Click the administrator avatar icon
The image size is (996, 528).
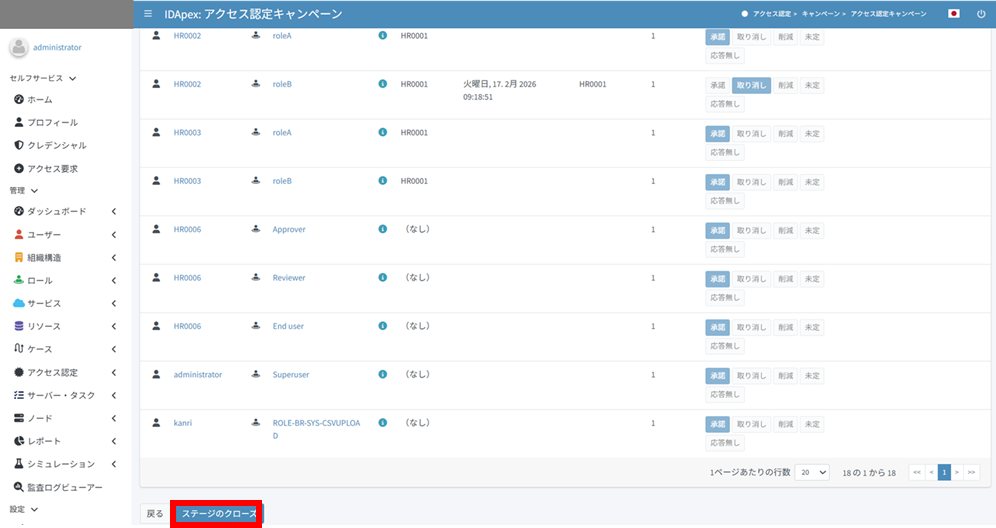coord(18,47)
